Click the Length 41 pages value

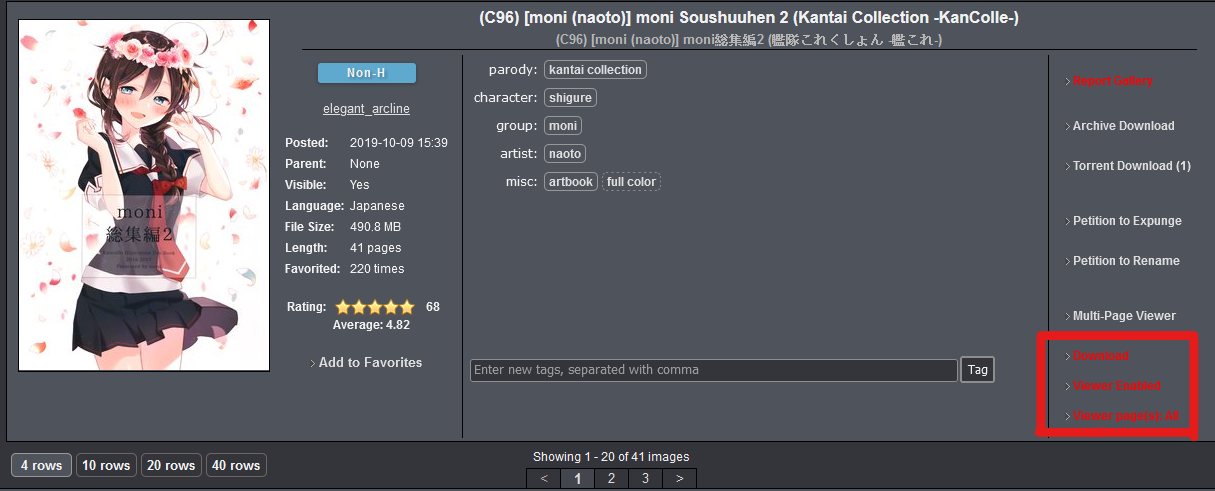tap(375, 248)
